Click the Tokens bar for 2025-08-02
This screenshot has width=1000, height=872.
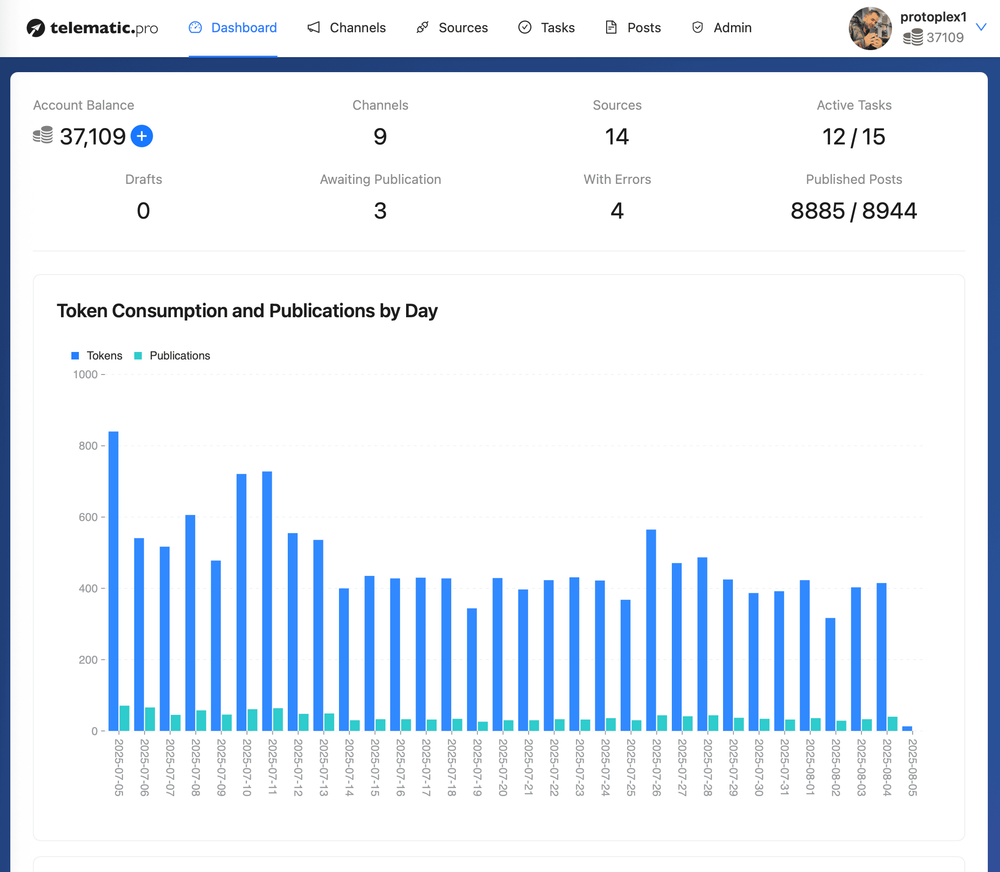(830, 674)
